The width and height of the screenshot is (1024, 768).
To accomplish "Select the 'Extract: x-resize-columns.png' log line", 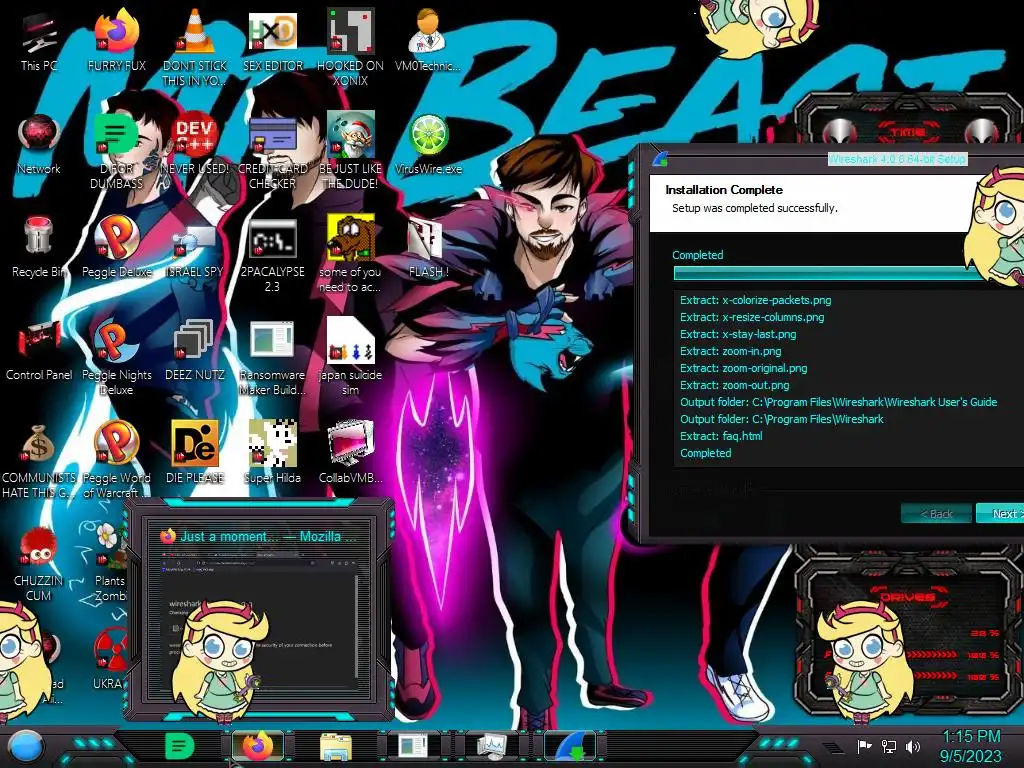I will tap(752, 317).
